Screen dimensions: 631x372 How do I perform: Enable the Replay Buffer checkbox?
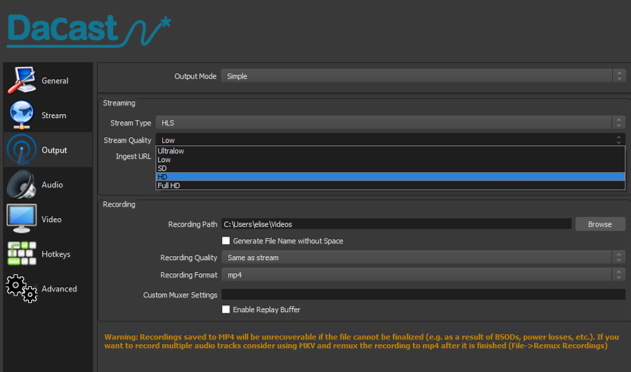click(226, 309)
